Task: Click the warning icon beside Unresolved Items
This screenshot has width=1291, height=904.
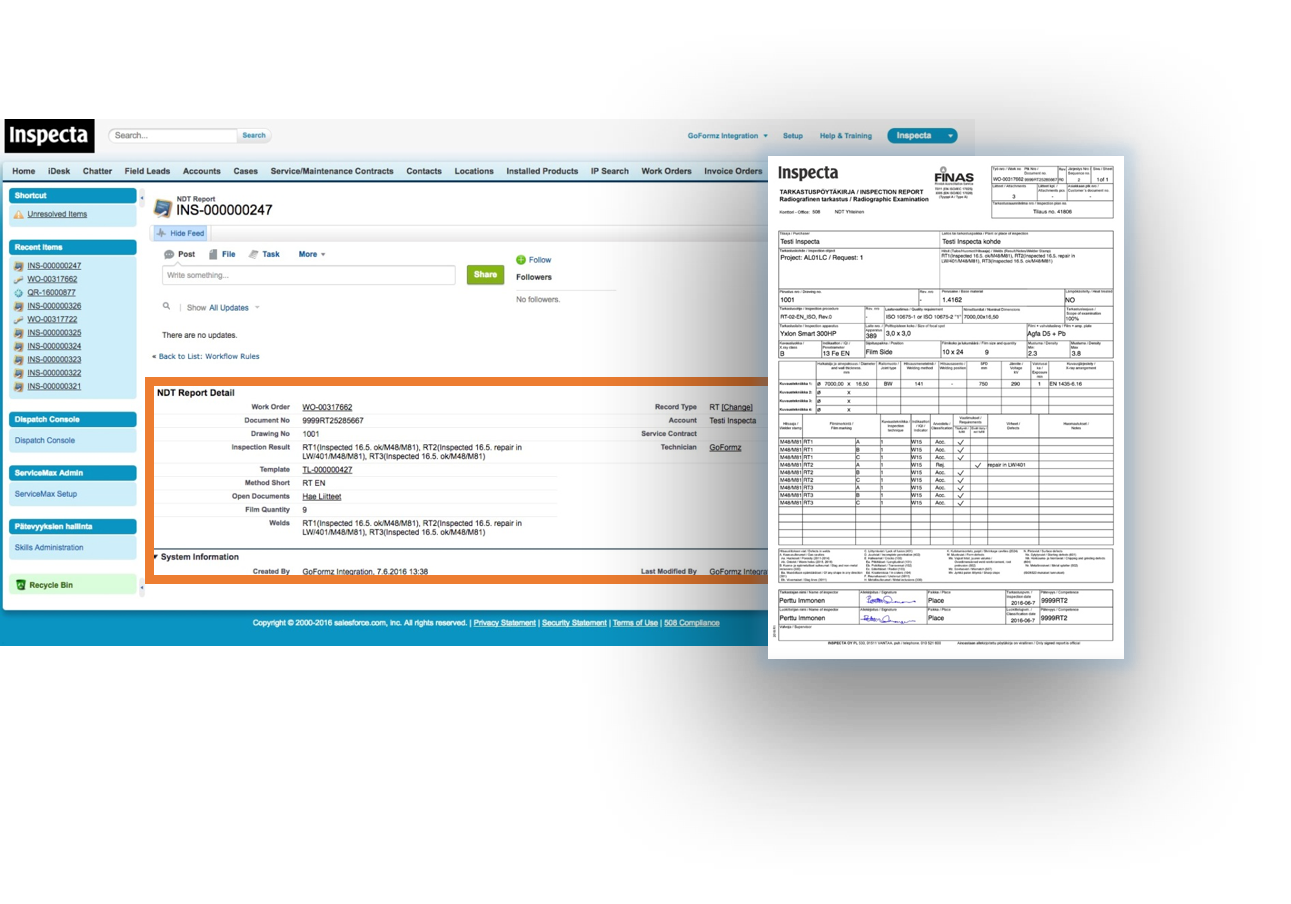Action: 18,214
